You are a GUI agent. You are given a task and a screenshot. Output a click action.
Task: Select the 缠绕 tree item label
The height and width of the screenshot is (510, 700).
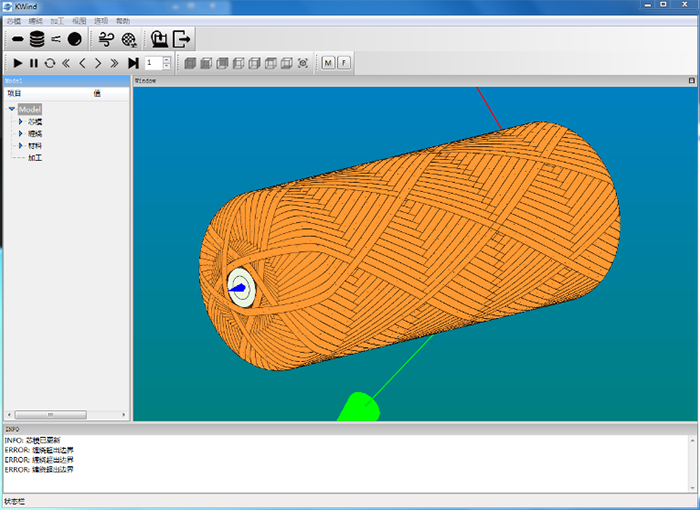[x=35, y=134]
